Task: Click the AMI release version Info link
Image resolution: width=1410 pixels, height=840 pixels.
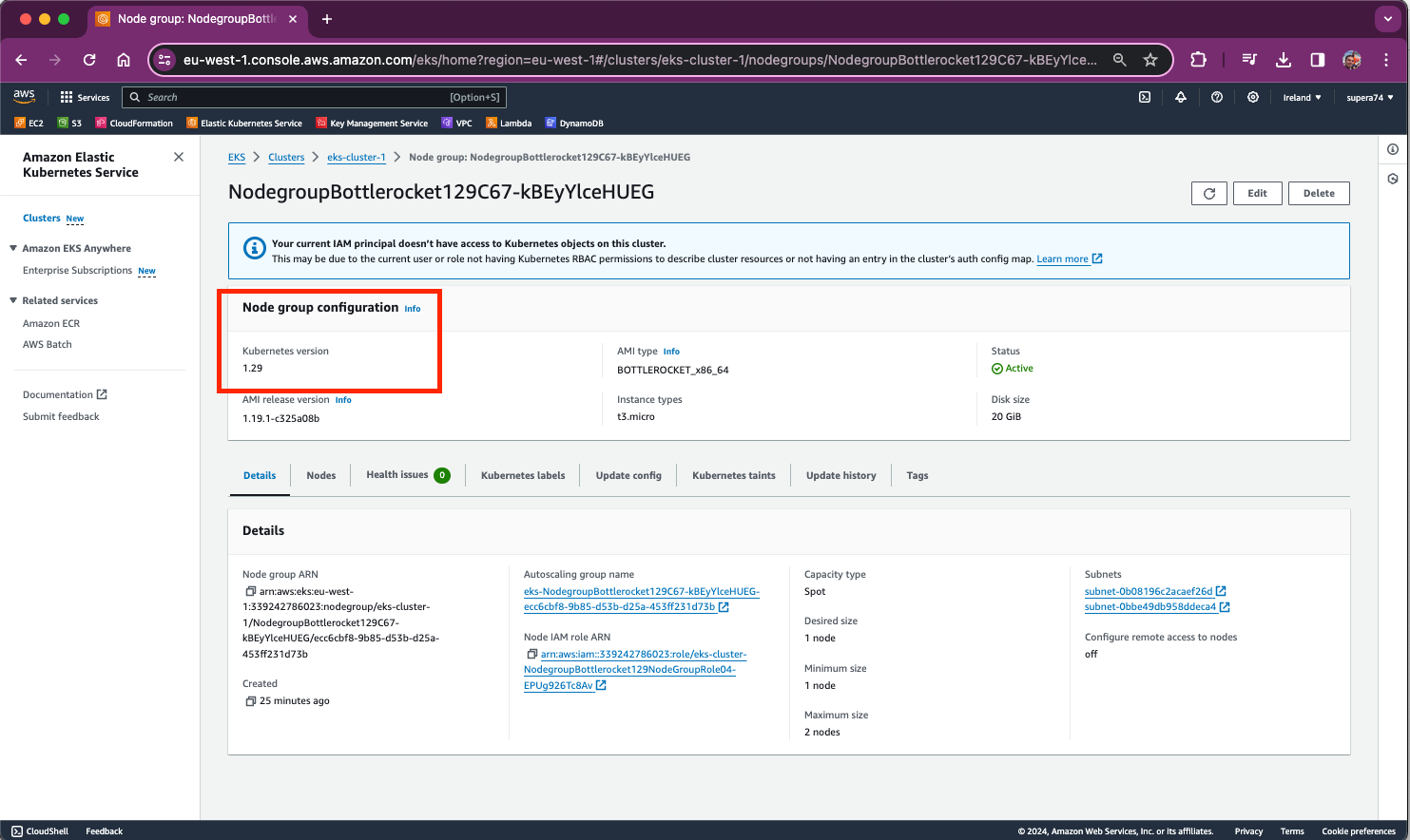Action: 343,400
